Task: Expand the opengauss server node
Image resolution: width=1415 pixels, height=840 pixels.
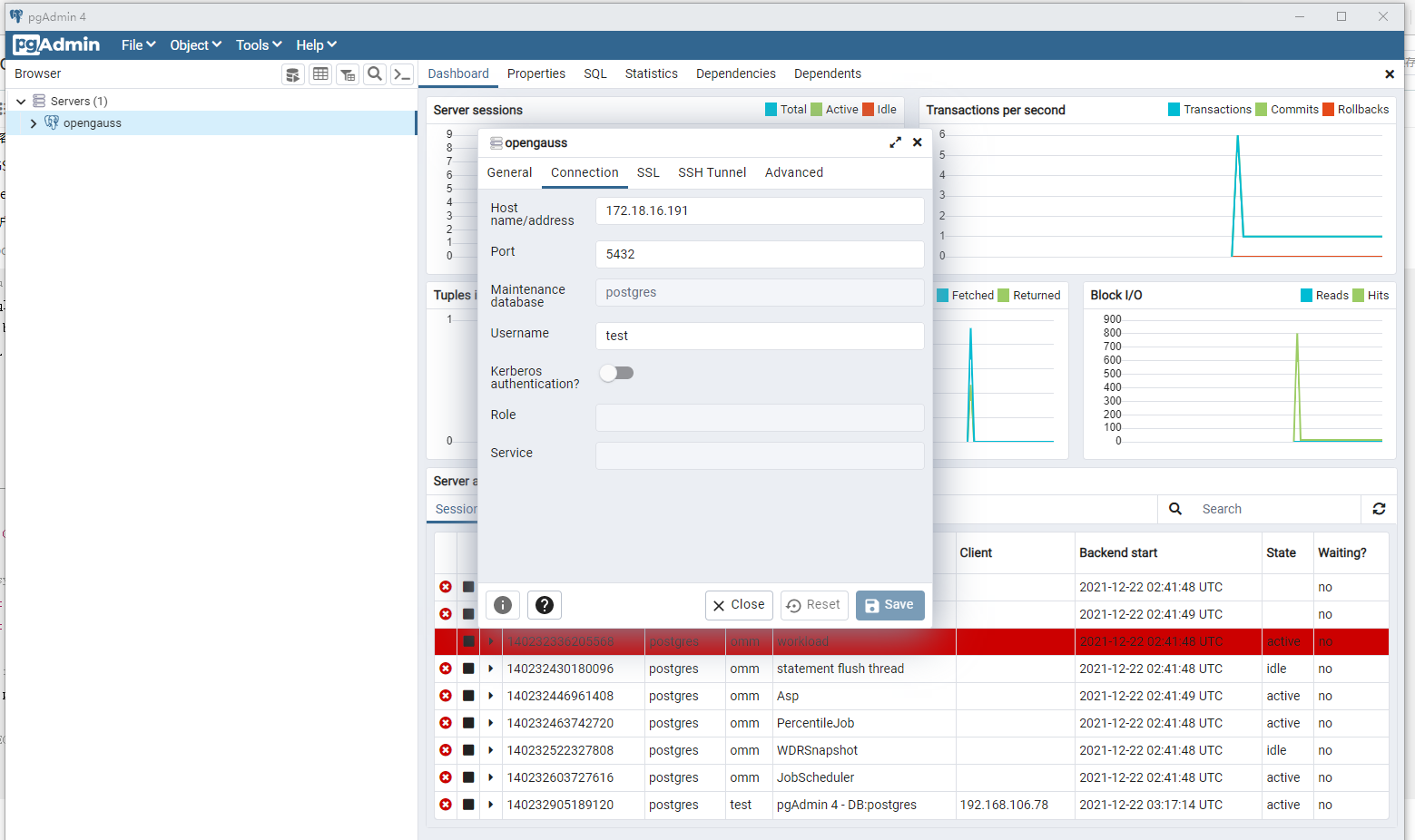Action: [34, 123]
